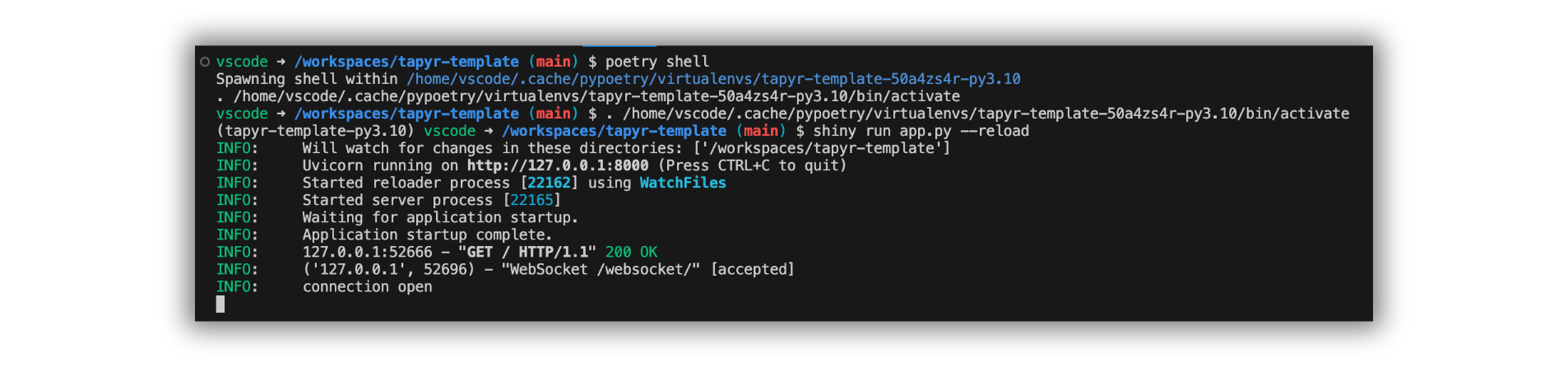Click reloader process ID 22162
This screenshot has height=367, width=1568.
pos(549,183)
